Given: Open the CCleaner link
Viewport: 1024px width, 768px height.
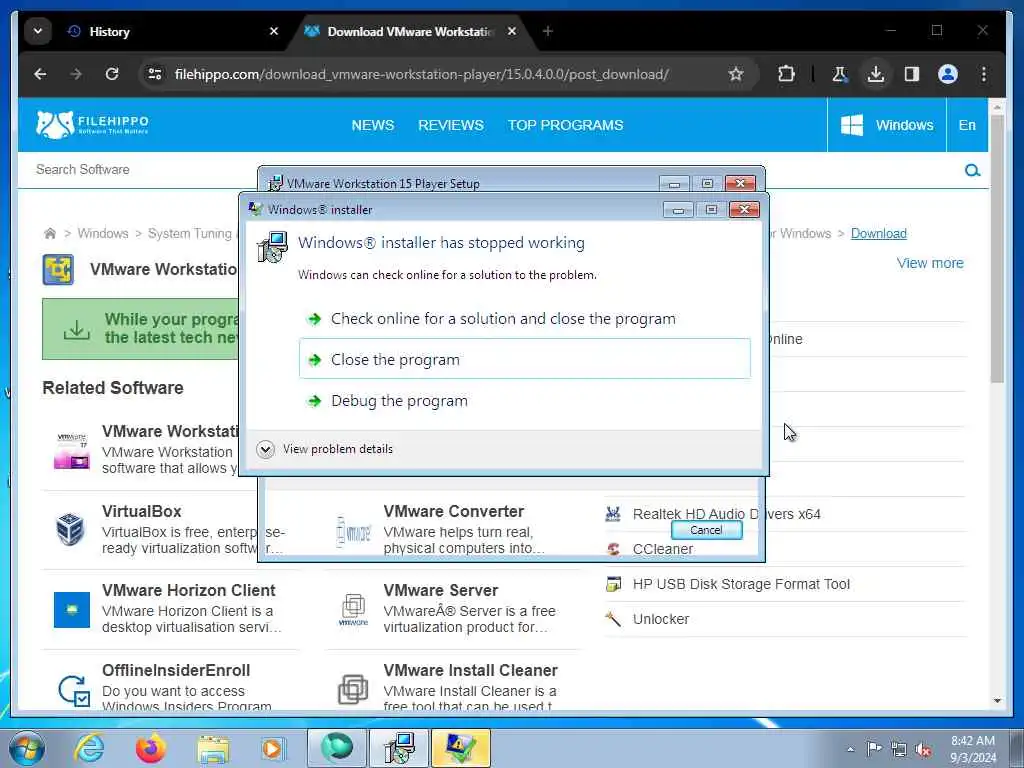Looking at the screenshot, I should coord(663,549).
